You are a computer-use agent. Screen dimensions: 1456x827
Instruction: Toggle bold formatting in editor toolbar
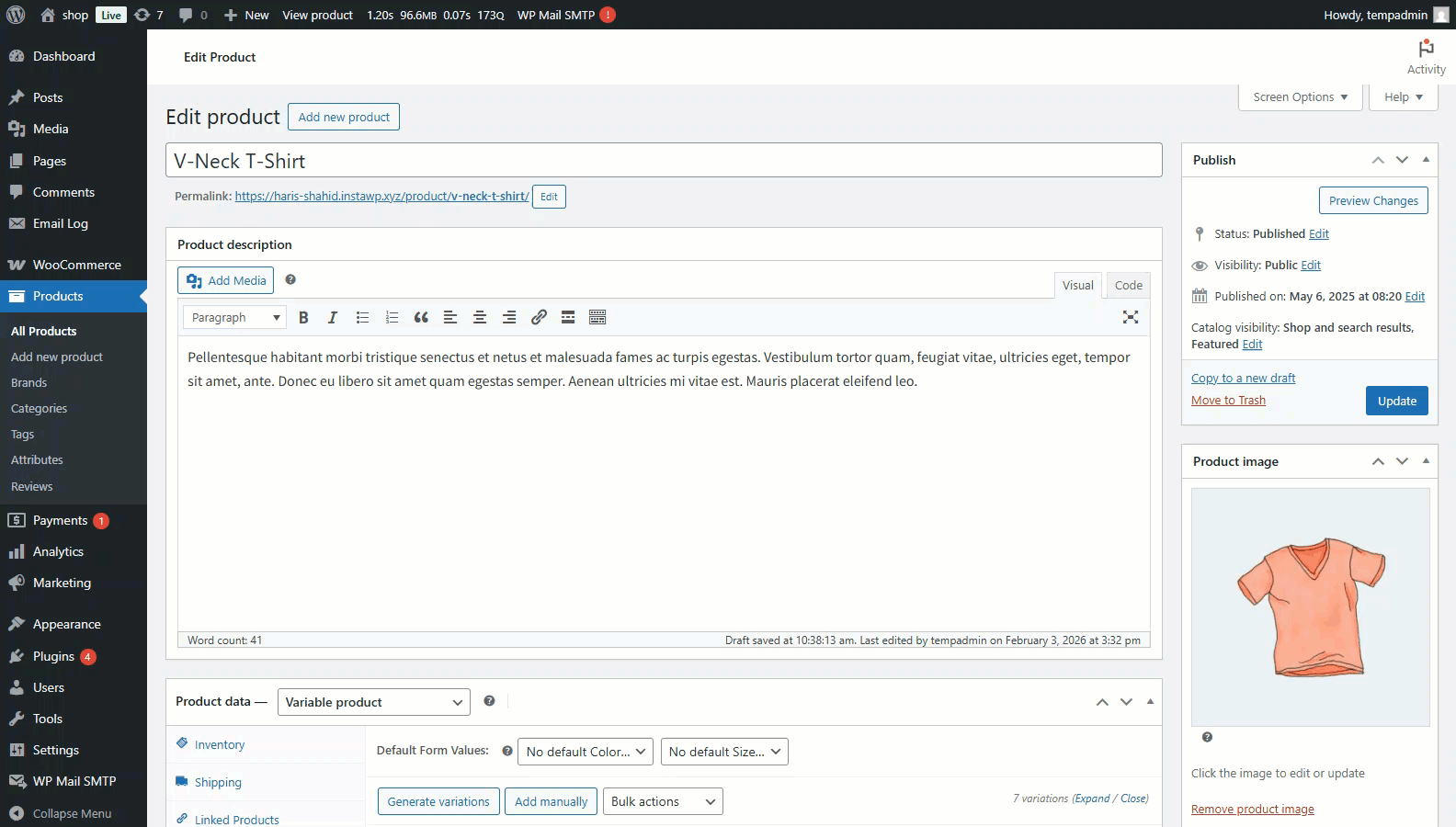[303, 317]
